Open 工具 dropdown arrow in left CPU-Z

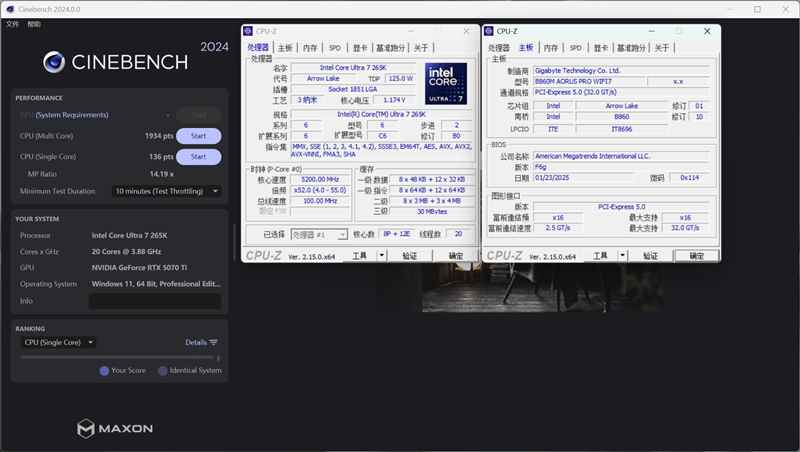point(382,256)
